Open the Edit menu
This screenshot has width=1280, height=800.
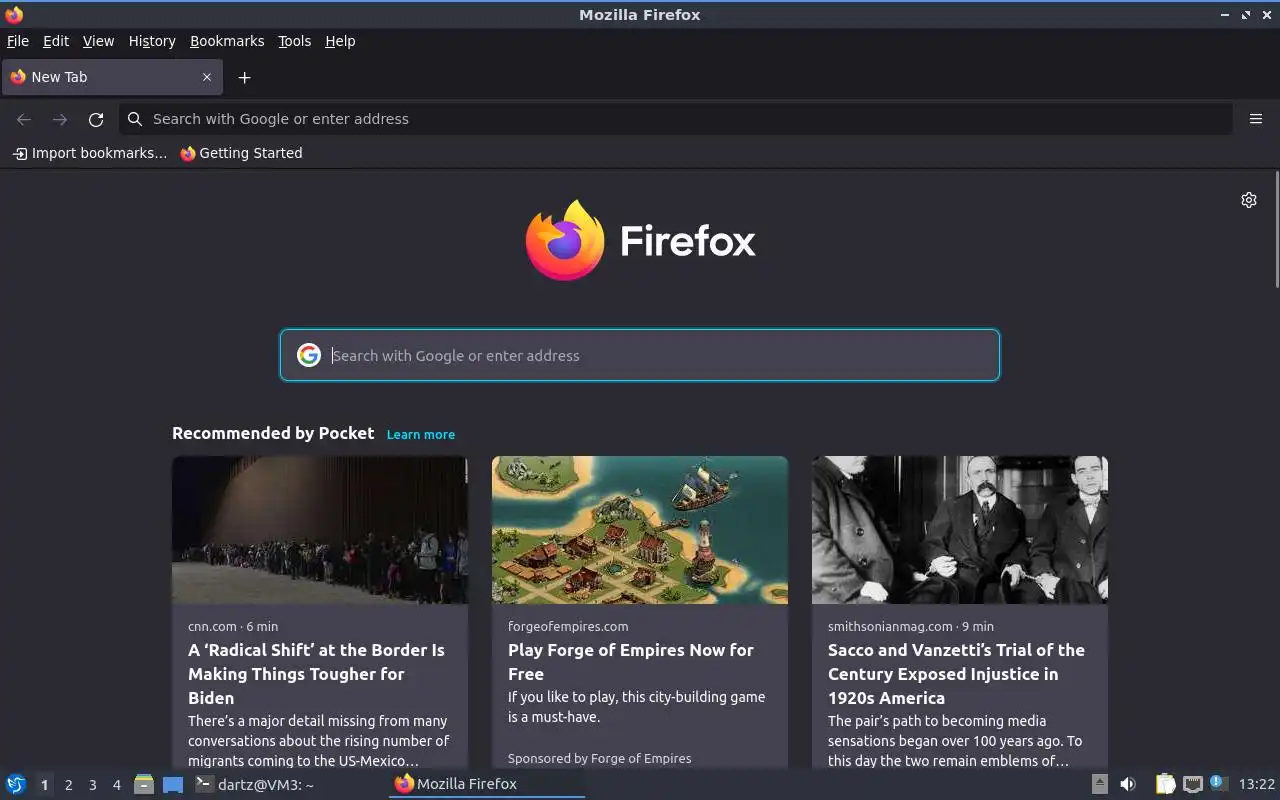[56, 41]
